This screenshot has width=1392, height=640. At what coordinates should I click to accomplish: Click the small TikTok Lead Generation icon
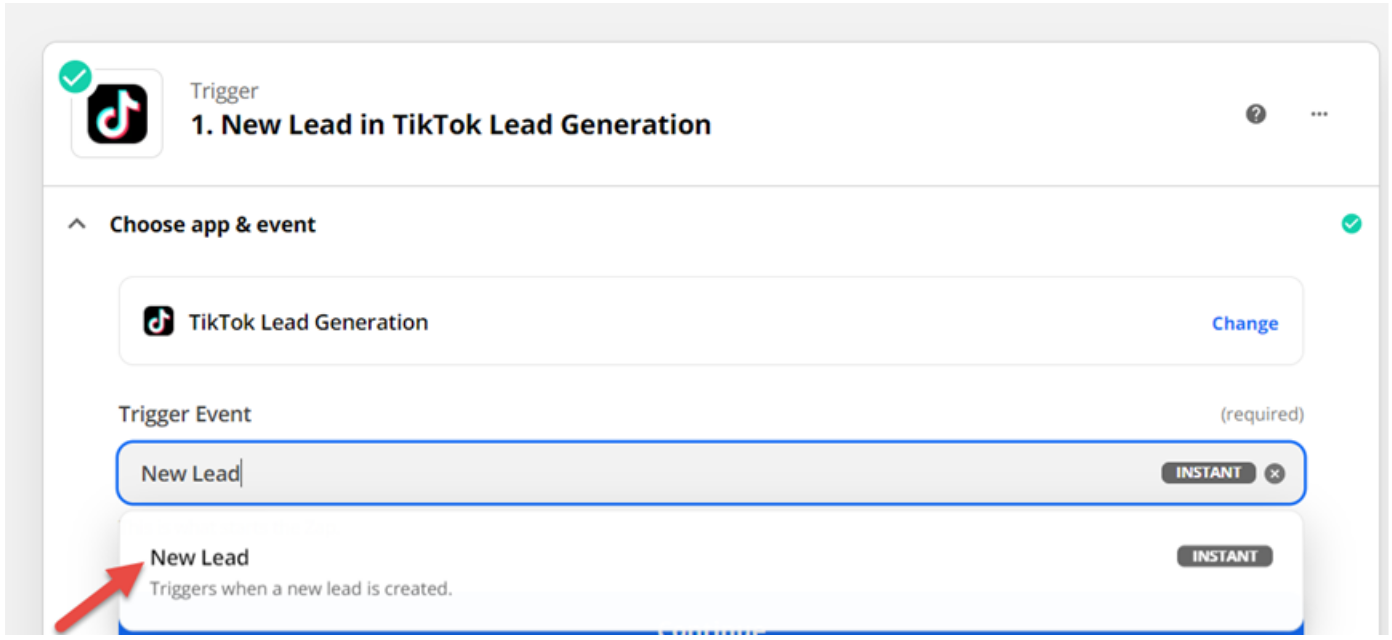coord(158,322)
